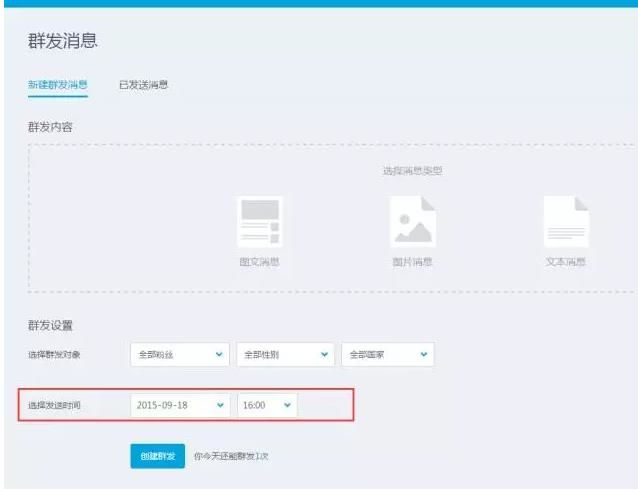Image resolution: width=638 pixels, height=491 pixels.
Task: Click the 图文消息 label under icon
Action: click(x=259, y=262)
